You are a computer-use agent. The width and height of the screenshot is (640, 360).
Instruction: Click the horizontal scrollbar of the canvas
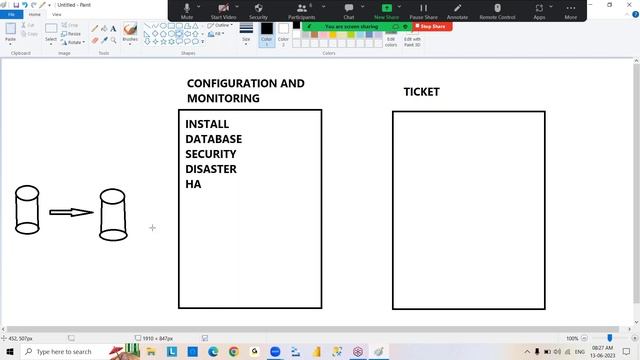[x=313, y=329]
